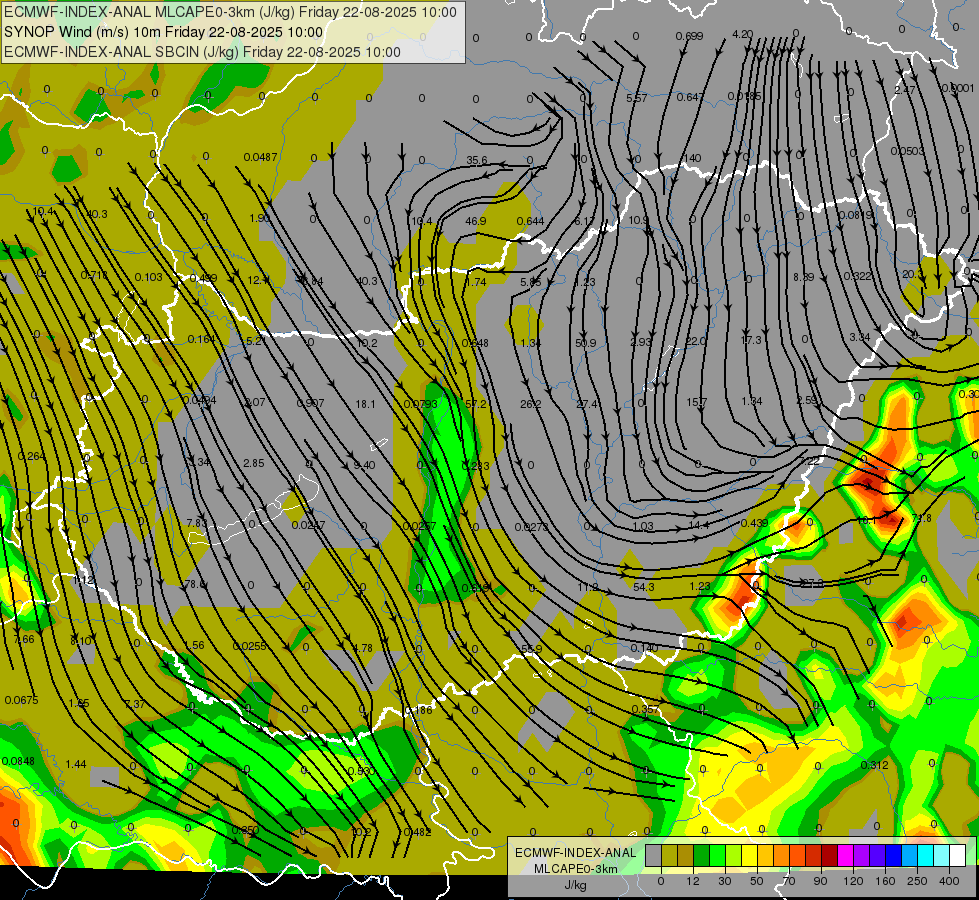Click the map value 0.186

pos(418,710)
